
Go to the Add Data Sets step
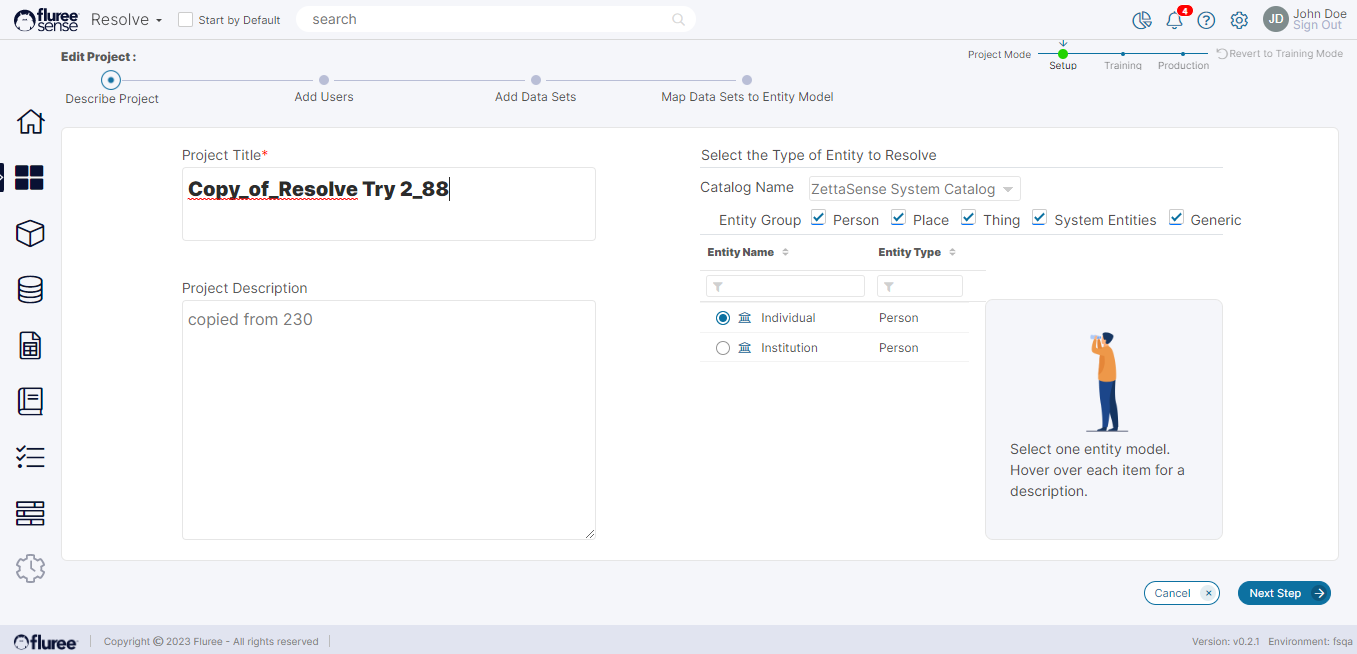[x=536, y=81]
